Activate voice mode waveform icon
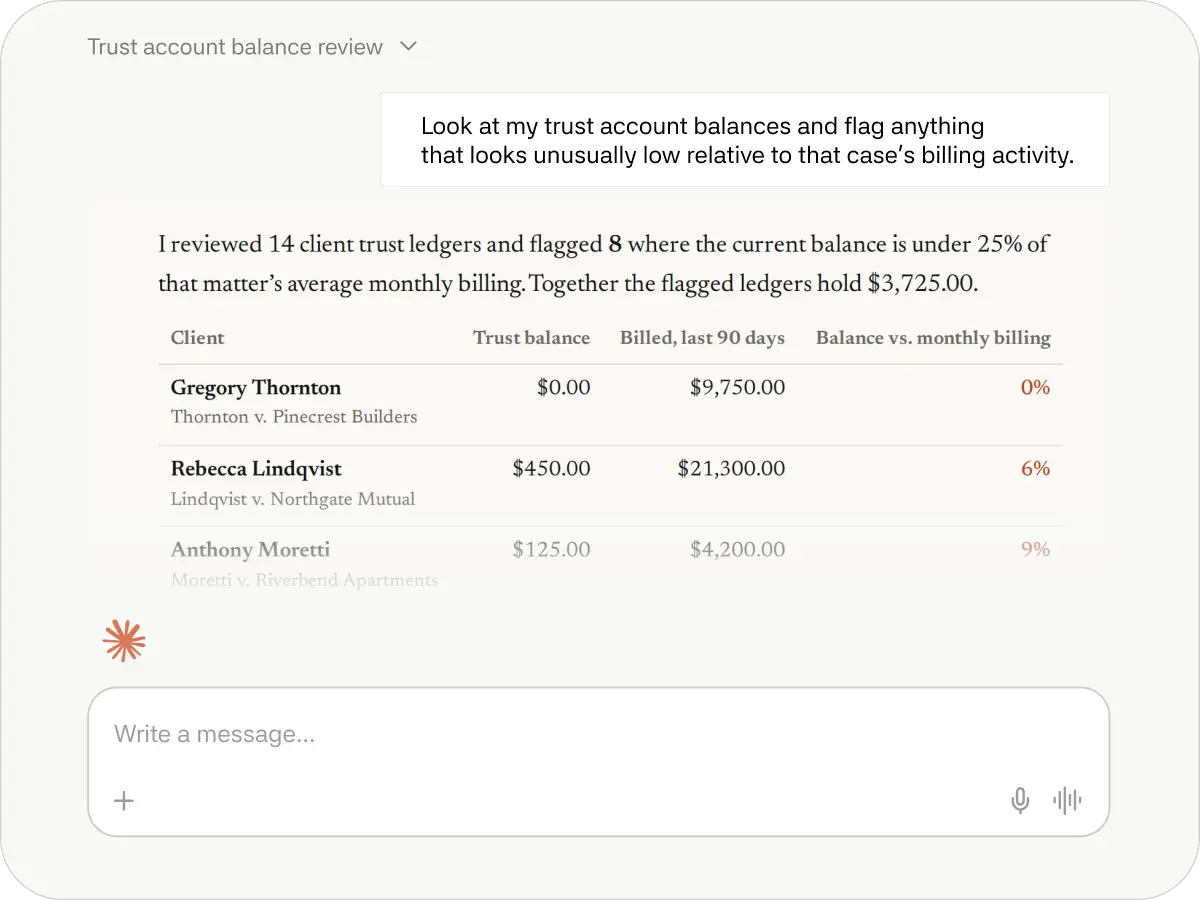This screenshot has height=900, width=1200. coord(1067,800)
